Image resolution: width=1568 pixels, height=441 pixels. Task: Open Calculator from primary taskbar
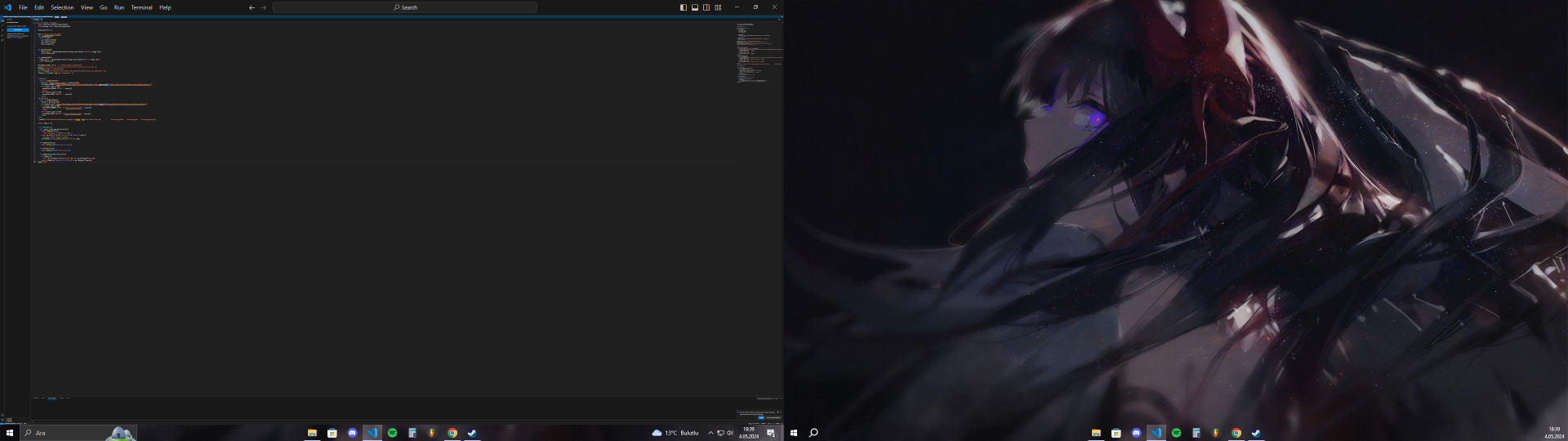point(412,433)
